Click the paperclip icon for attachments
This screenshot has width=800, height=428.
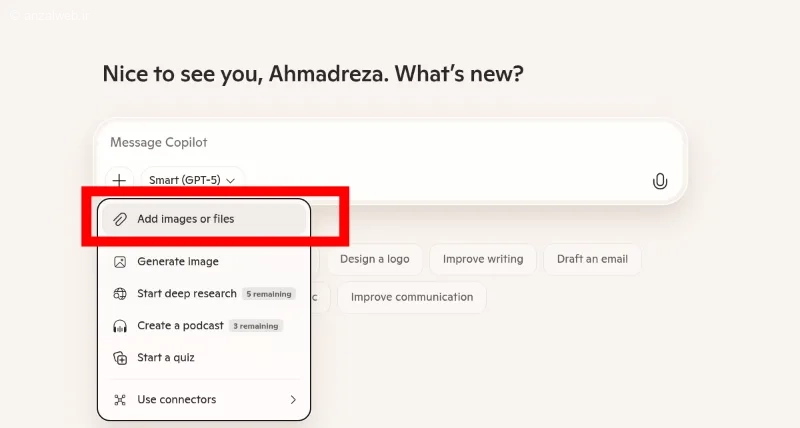click(120, 219)
